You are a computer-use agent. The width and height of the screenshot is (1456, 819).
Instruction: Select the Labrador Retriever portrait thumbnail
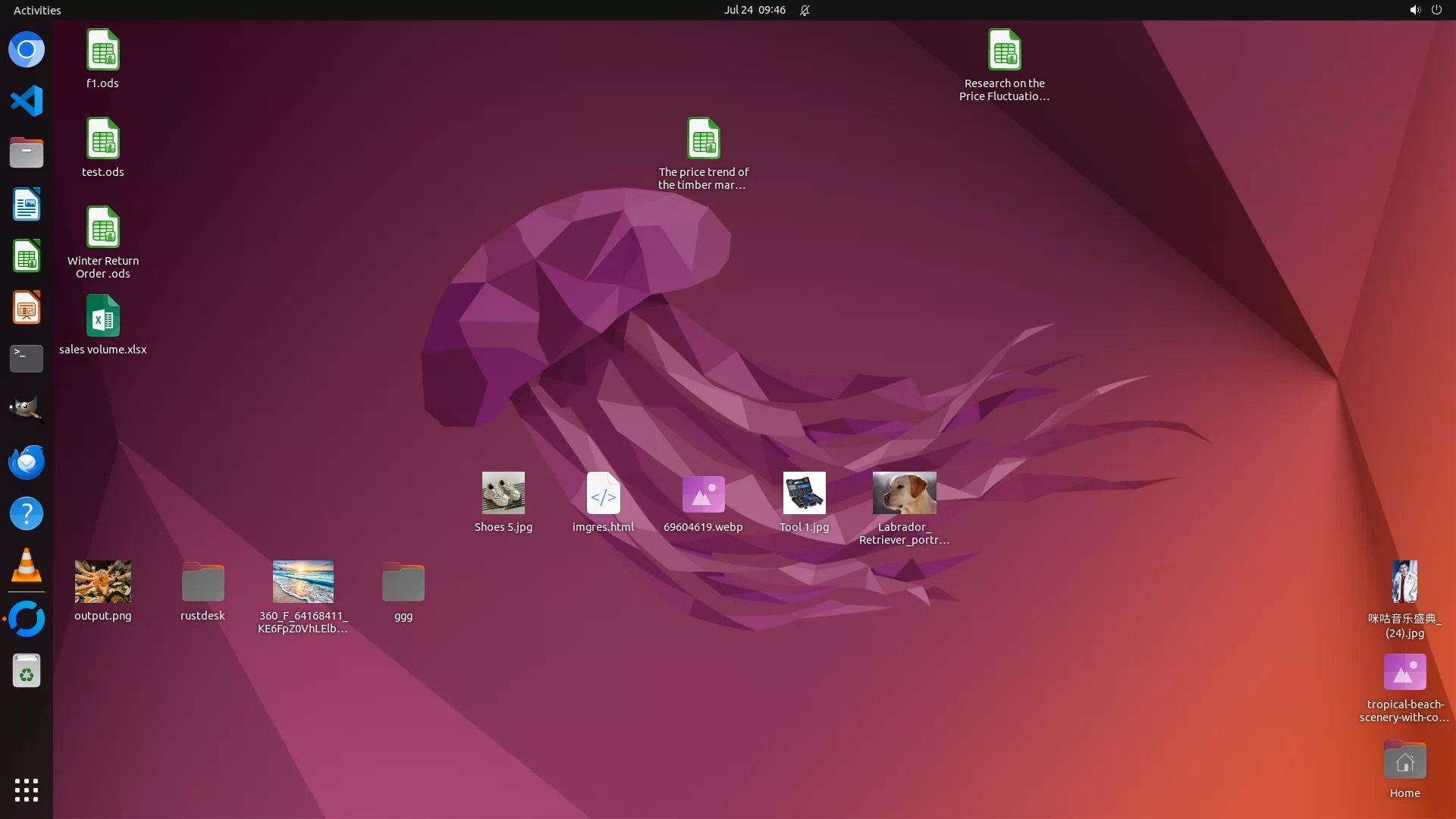tap(904, 493)
